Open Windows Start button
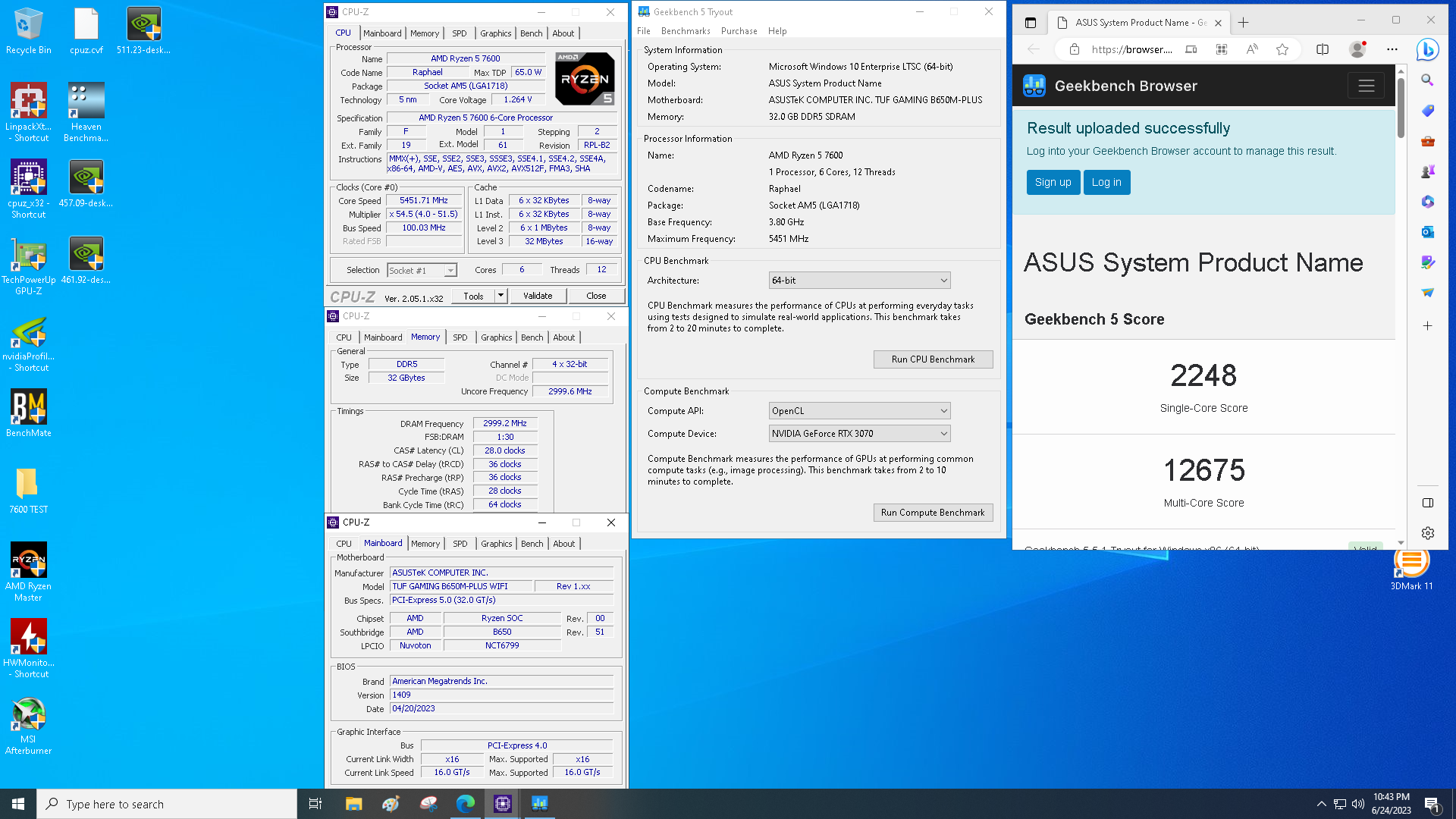The image size is (1456, 819). click(x=18, y=804)
